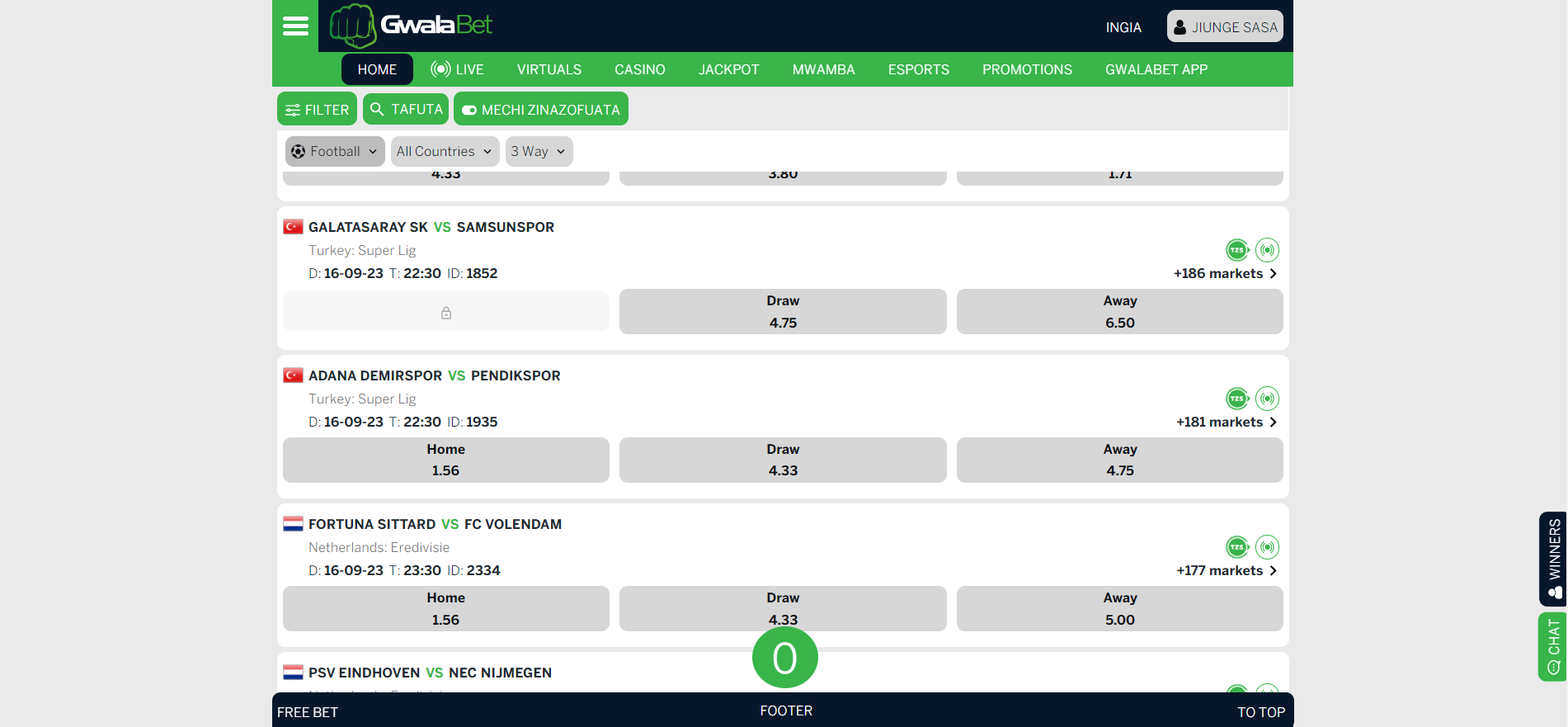This screenshot has height=727, width=1568.
Task: Pick Away 4.75 for Adana Demirspor vs Pendikspor
Action: click(1120, 460)
